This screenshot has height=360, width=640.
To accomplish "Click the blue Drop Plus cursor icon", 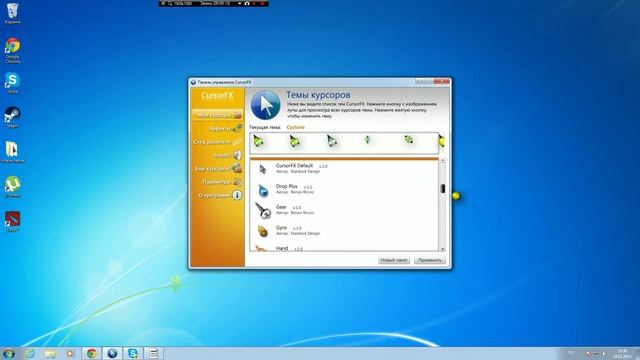I will click(263, 190).
